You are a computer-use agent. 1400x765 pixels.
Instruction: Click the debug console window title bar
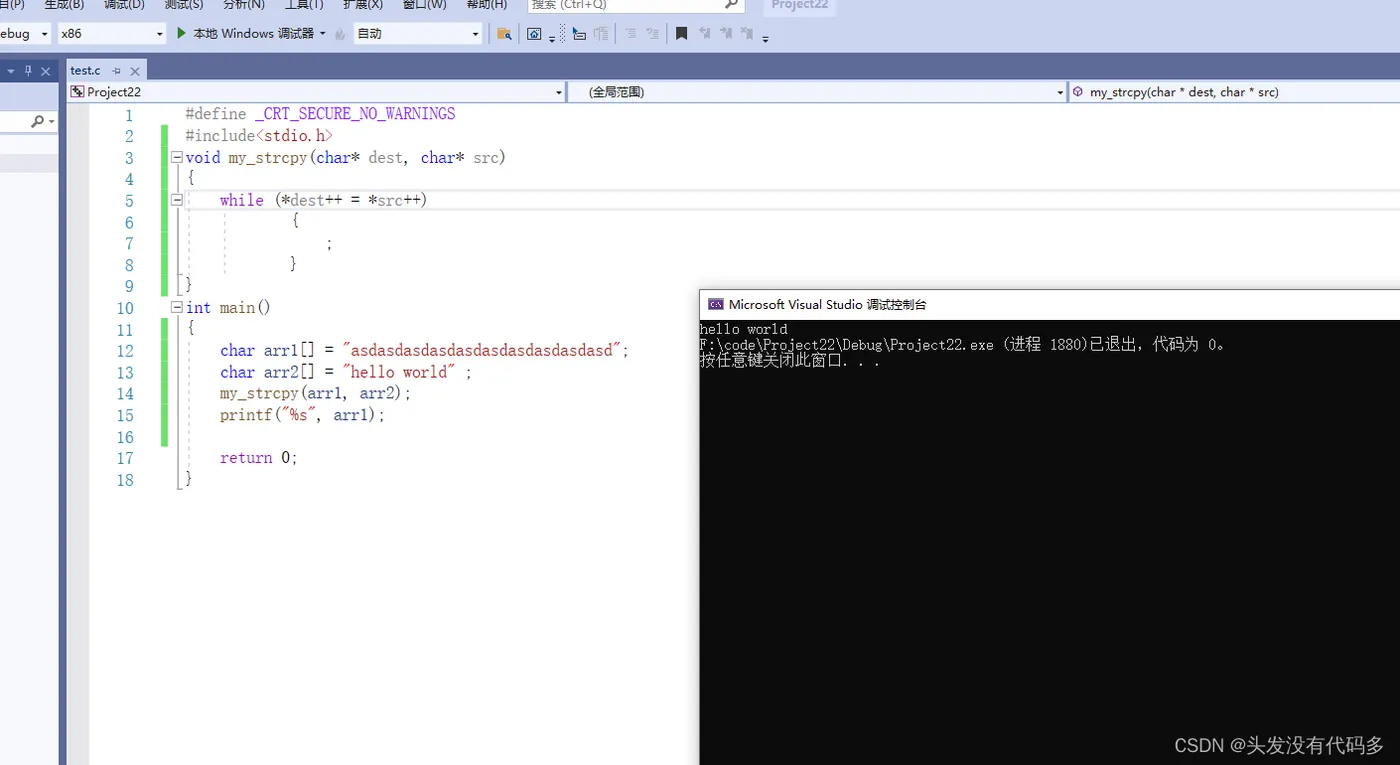(1050, 305)
